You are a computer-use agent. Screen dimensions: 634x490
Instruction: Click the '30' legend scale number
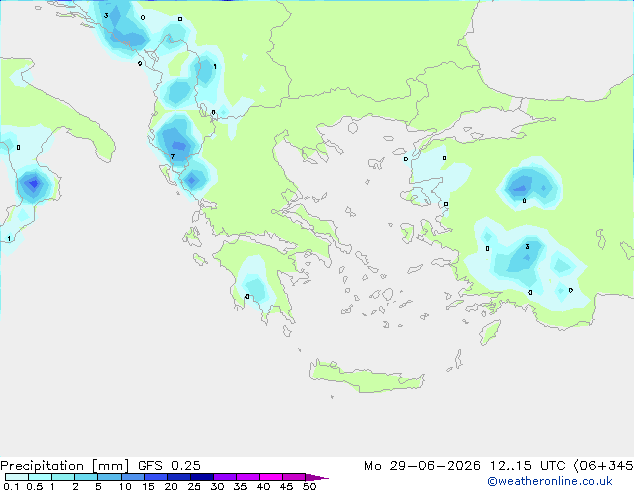pos(217,486)
